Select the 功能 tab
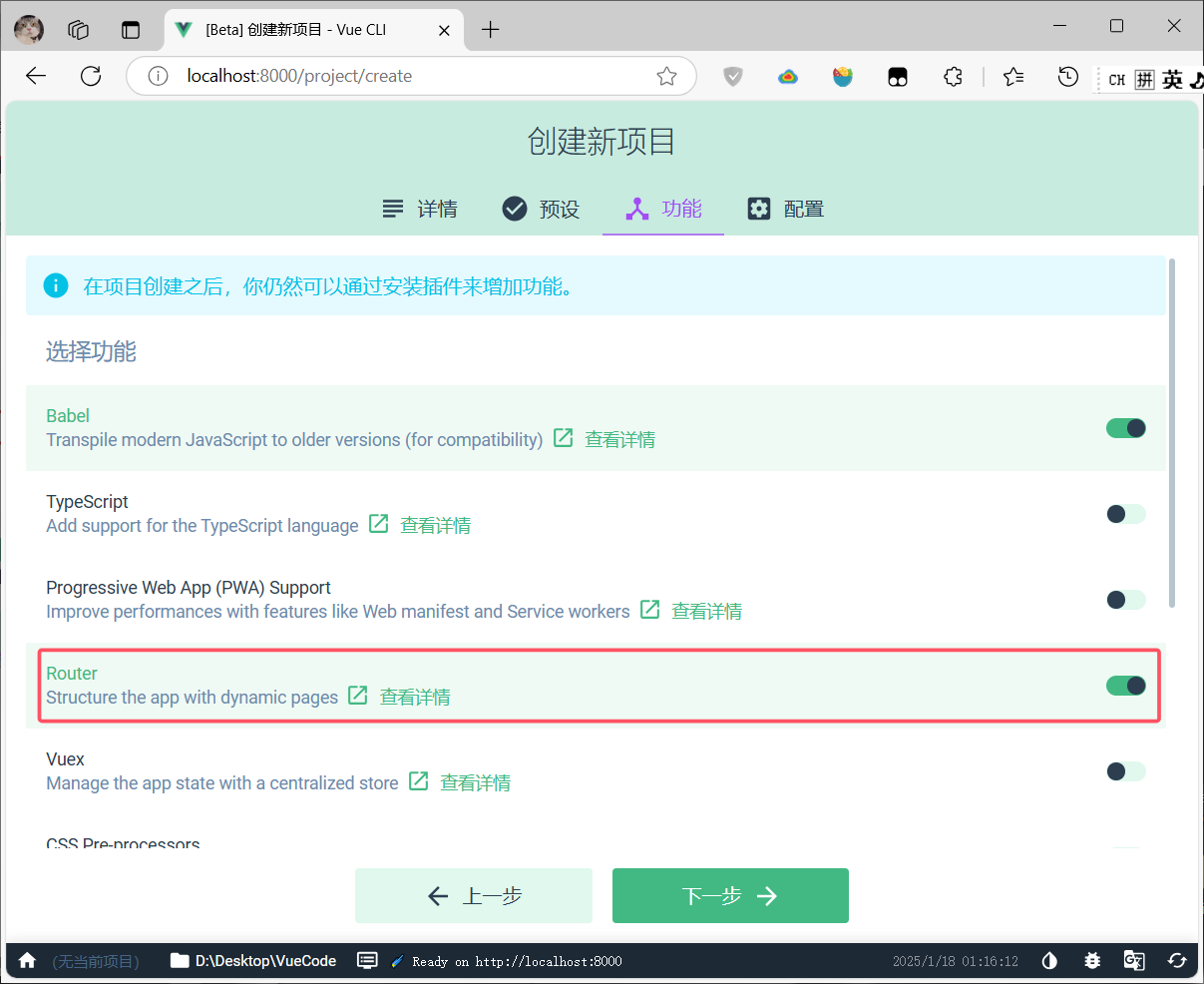 (x=663, y=209)
